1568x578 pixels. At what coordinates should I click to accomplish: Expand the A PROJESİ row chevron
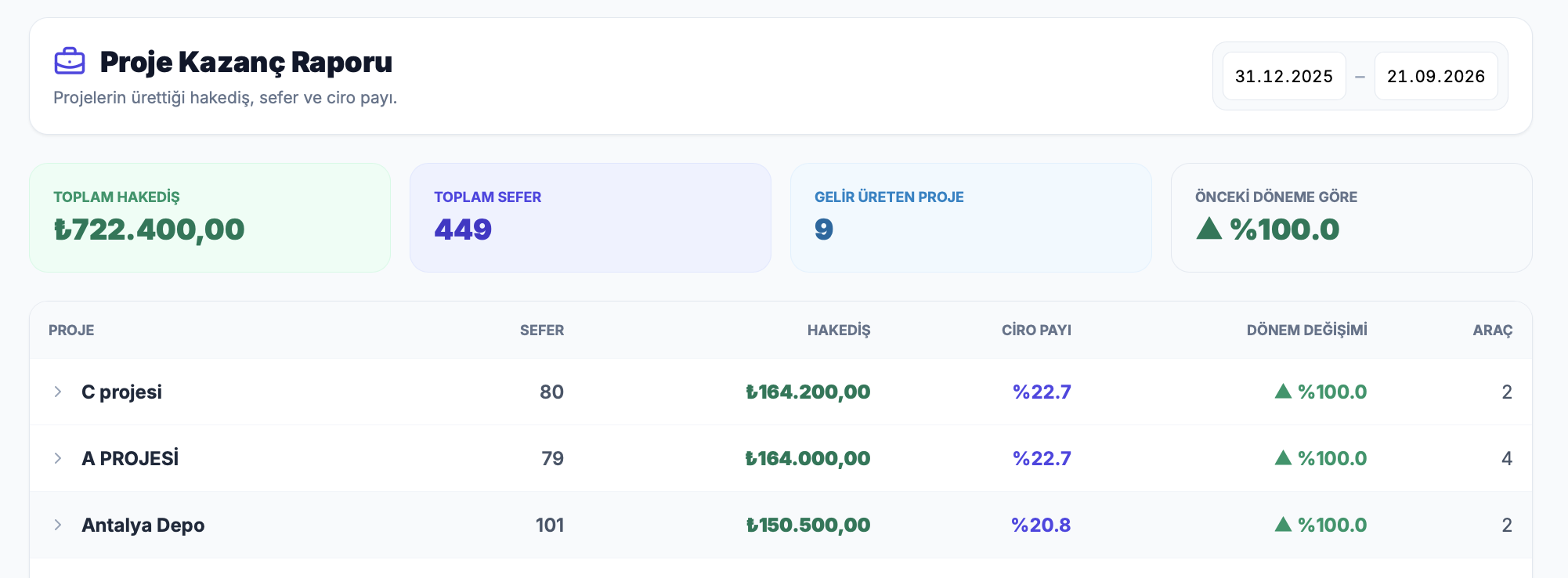pos(58,458)
